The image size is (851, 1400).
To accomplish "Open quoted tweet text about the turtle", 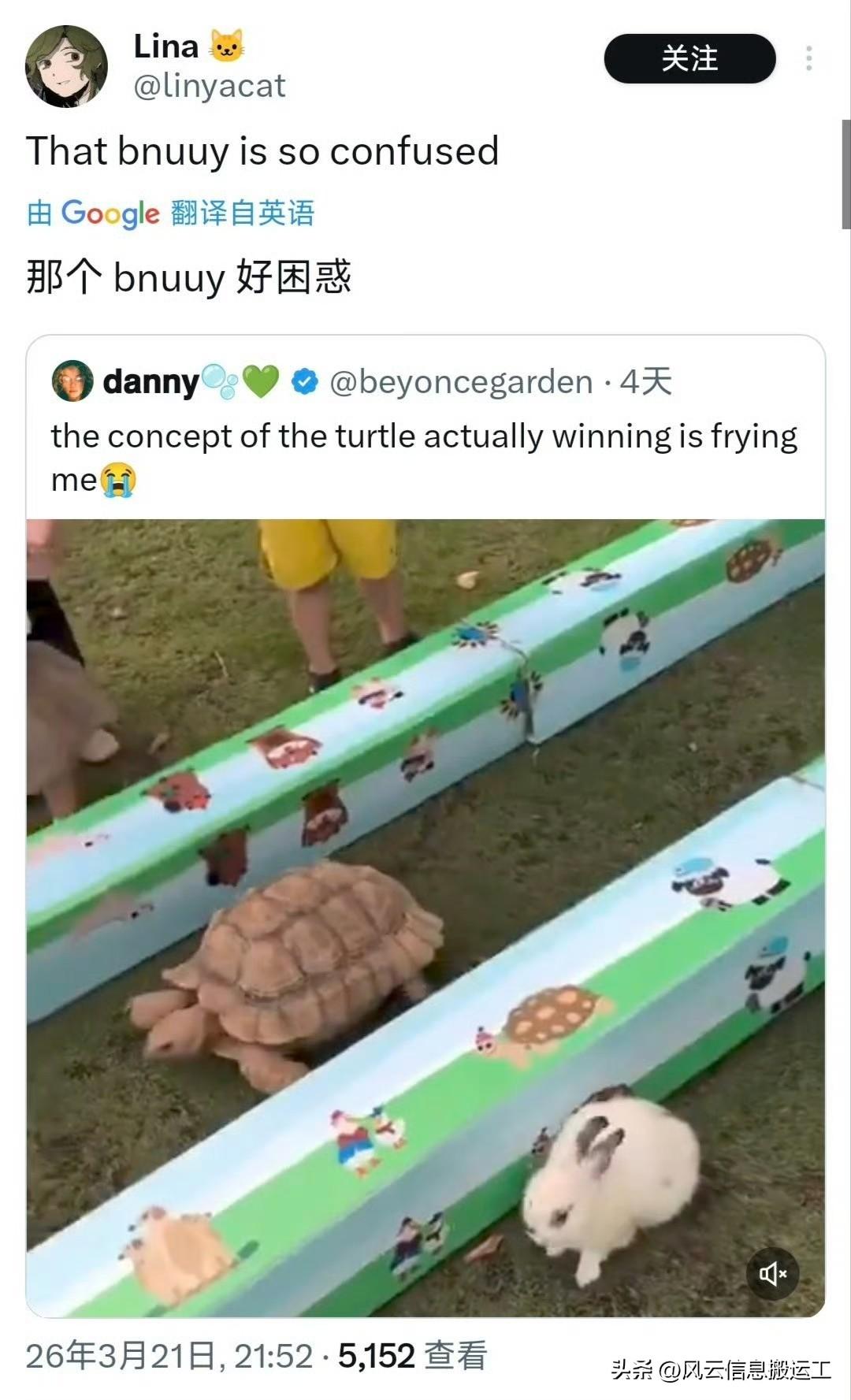I will coord(424,458).
